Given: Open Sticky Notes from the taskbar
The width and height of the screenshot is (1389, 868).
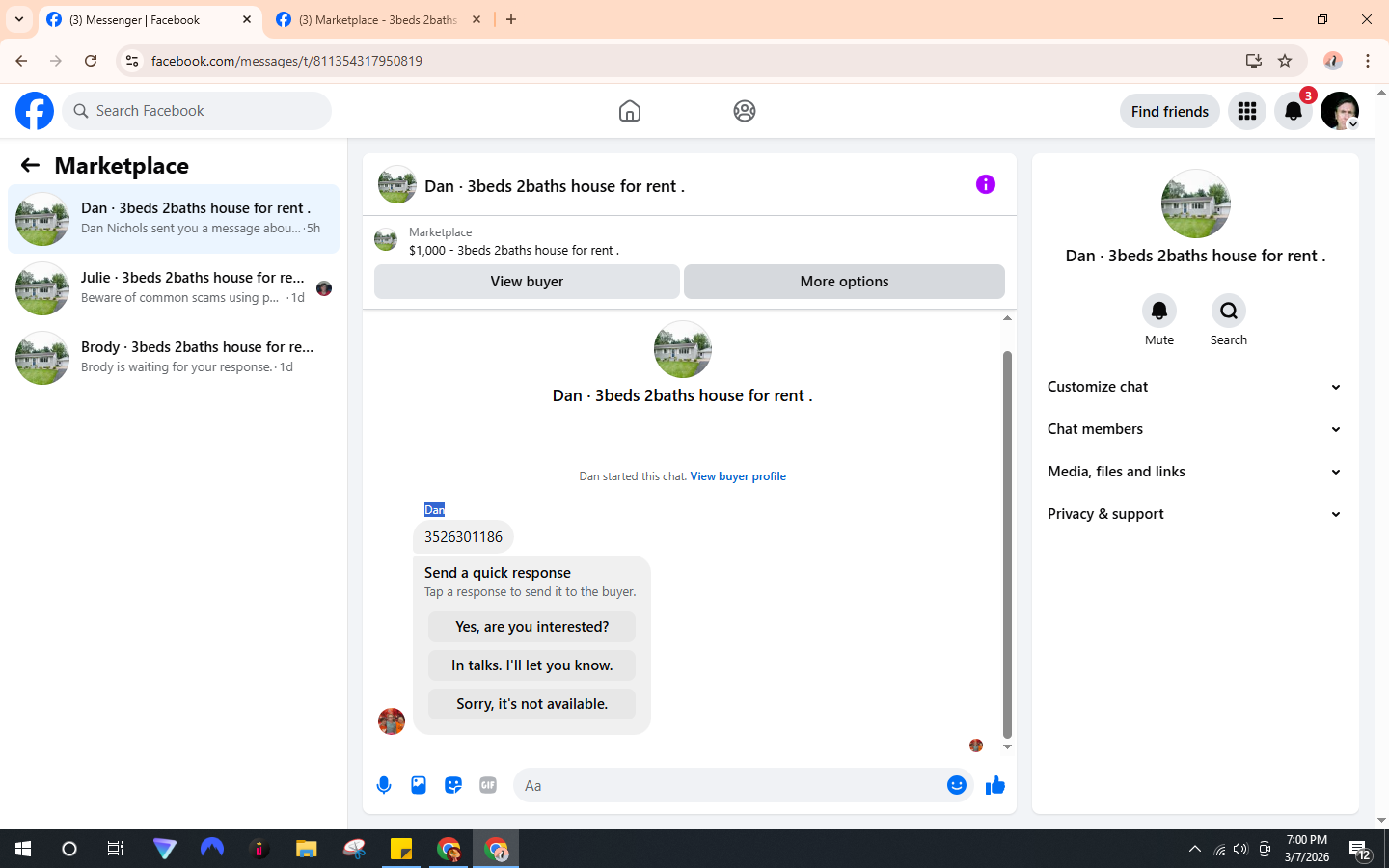Looking at the screenshot, I should click(401, 849).
